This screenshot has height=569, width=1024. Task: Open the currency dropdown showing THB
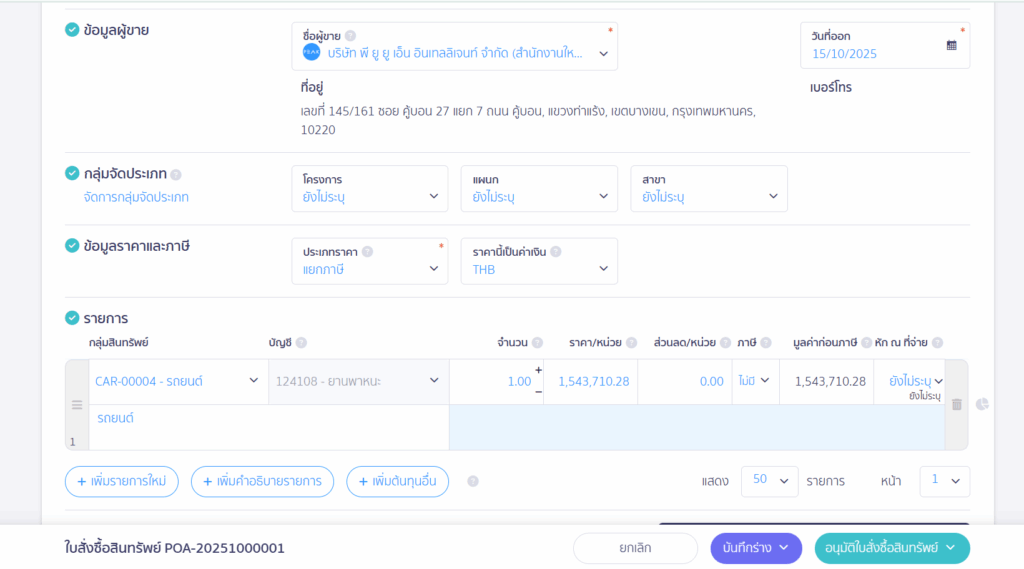pos(539,261)
